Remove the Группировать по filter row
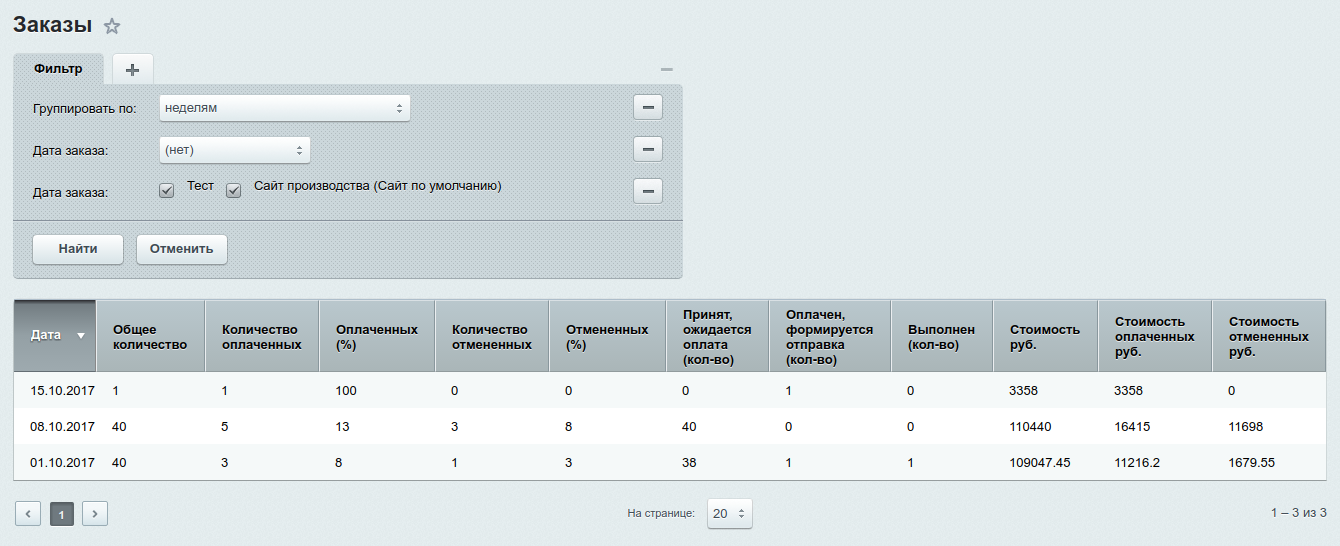 click(x=648, y=108)
